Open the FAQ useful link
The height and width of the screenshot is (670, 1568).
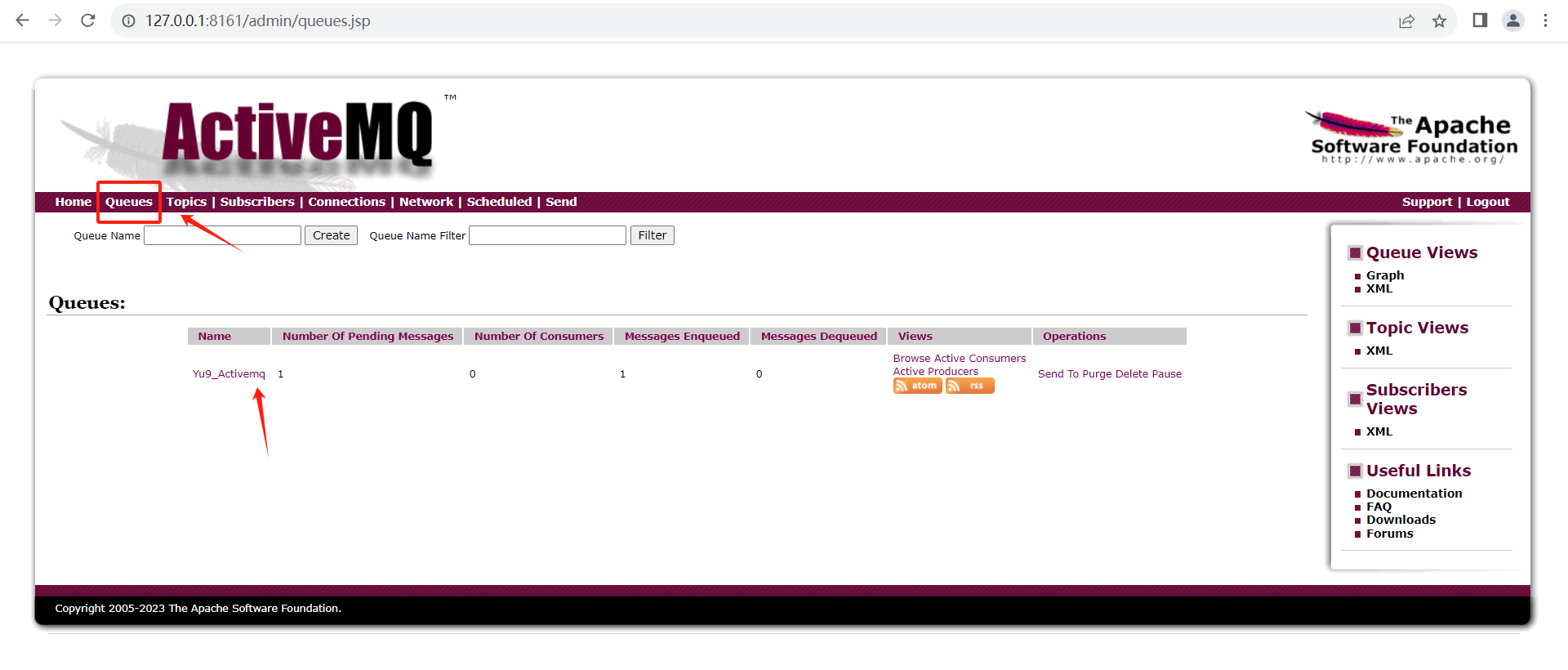point(1379,507)
